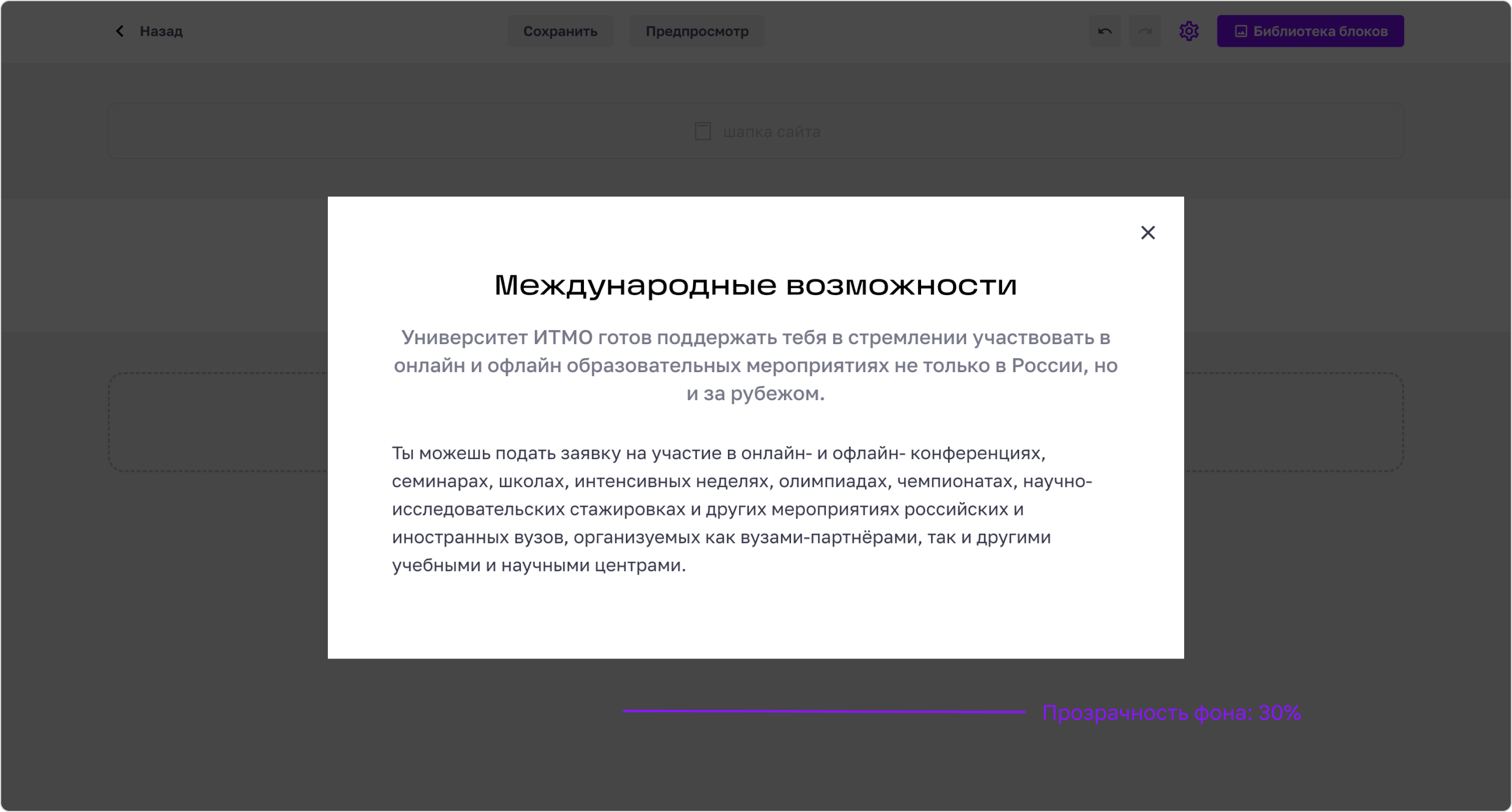Close the modal with the X icon
The height and width of the screenshot is (812, 1512).
point(1147,233)
